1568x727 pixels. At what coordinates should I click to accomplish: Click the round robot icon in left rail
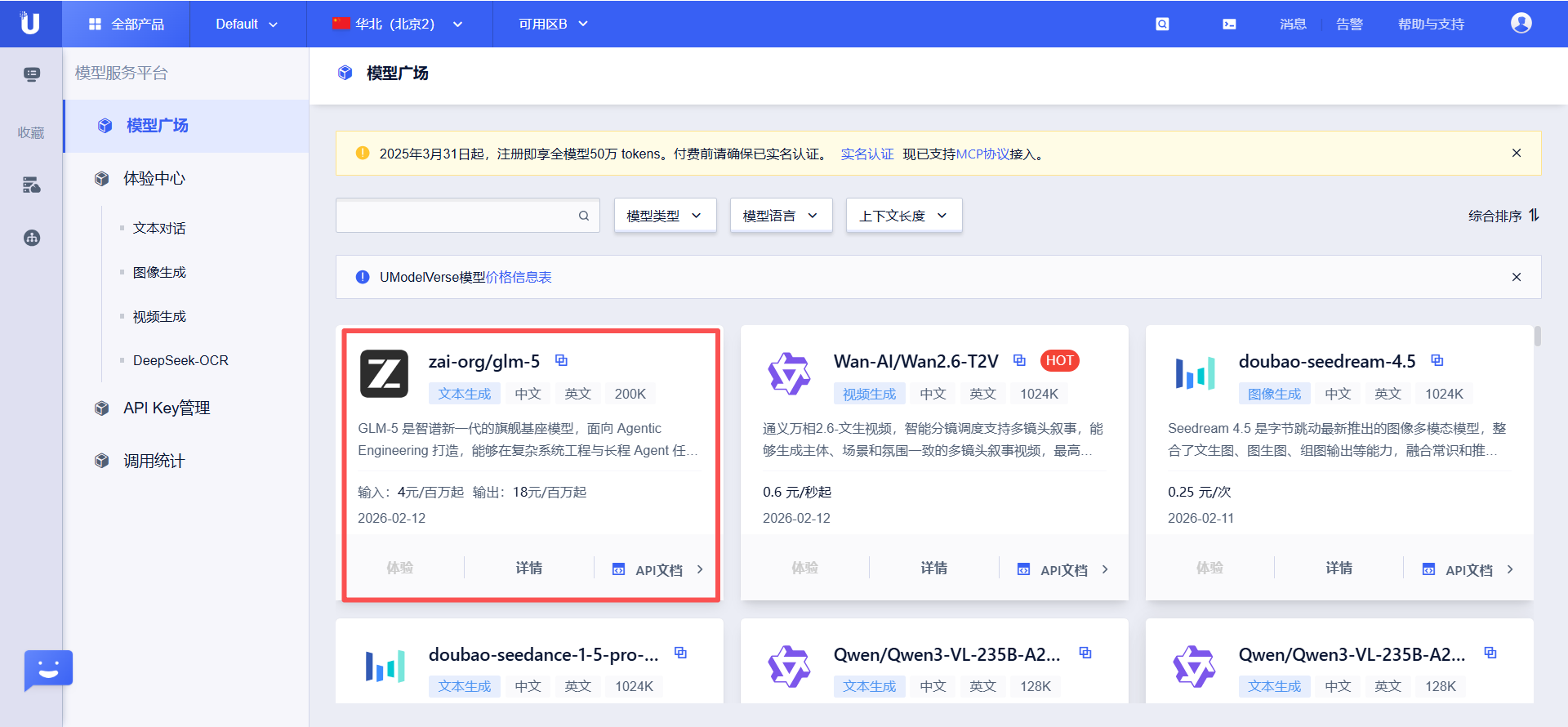click(32, 238)
